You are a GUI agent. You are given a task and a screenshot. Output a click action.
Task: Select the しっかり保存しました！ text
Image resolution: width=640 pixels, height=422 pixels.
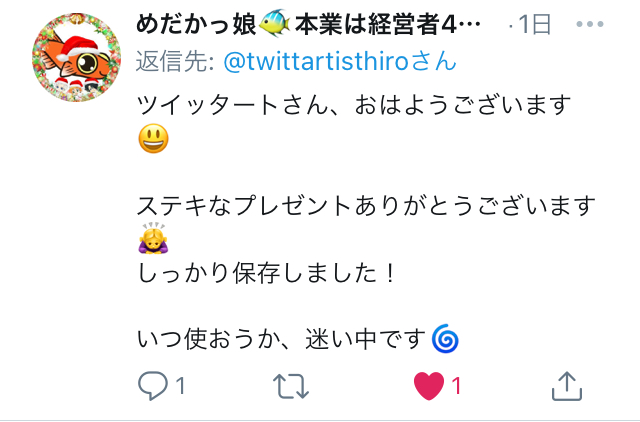point(267,273)
